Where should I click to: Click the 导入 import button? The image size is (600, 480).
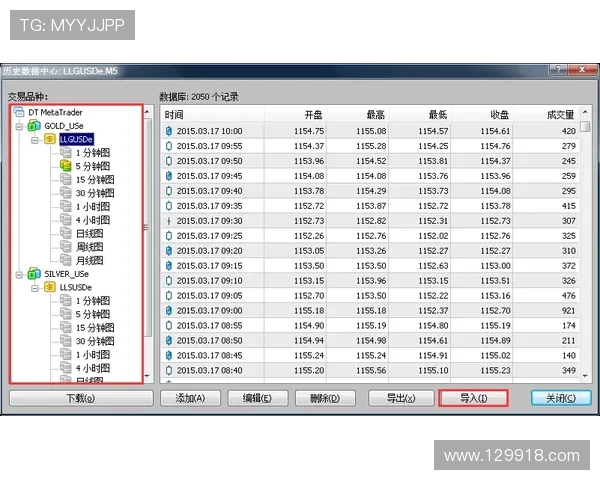tap(473, 398)
